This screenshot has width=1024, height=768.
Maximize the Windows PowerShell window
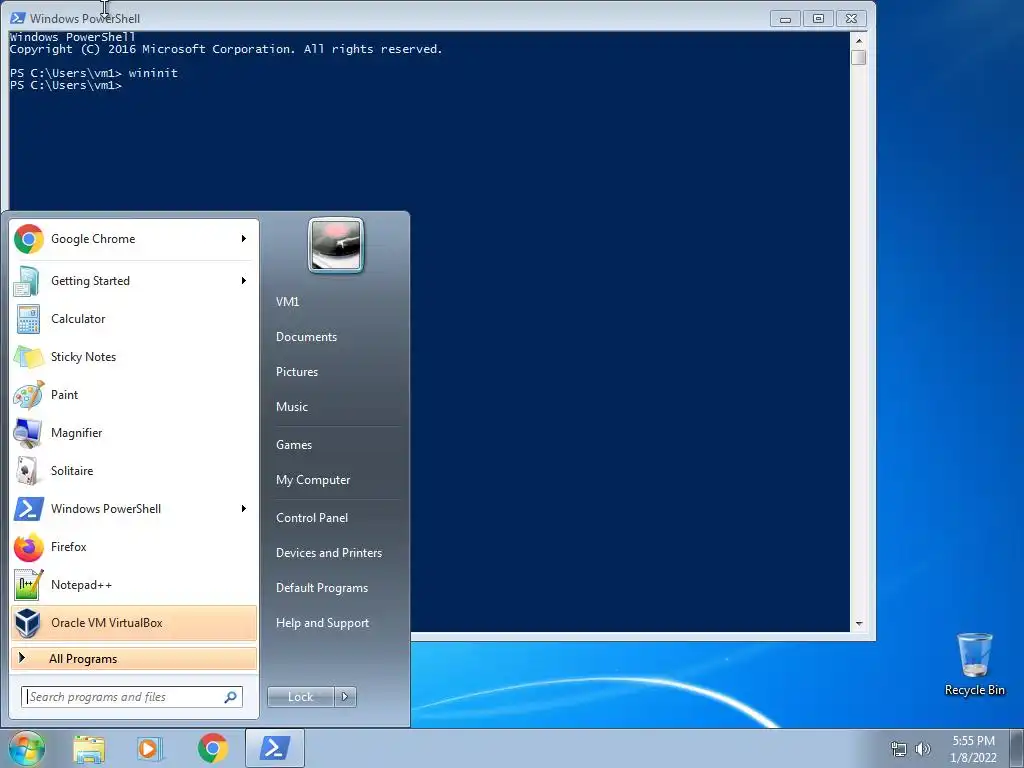pyautogui.click(x=818, y=19)
